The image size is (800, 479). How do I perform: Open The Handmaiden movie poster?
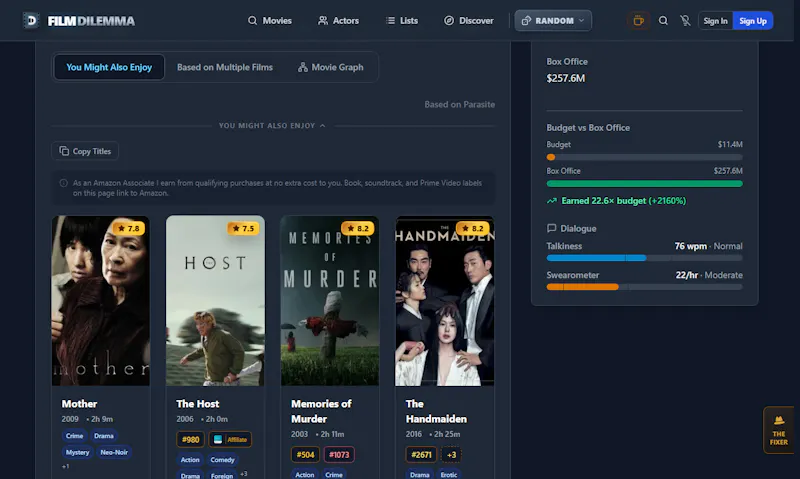445,300
